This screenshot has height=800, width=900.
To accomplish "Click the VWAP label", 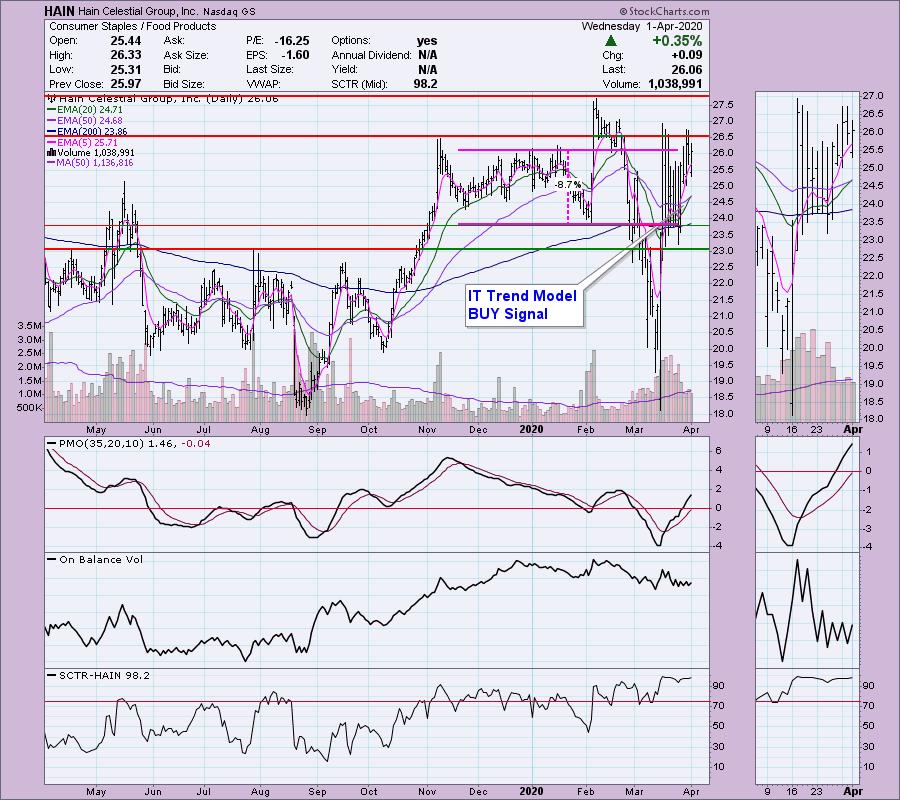I will pyautogui.click(x=263, y=84).
